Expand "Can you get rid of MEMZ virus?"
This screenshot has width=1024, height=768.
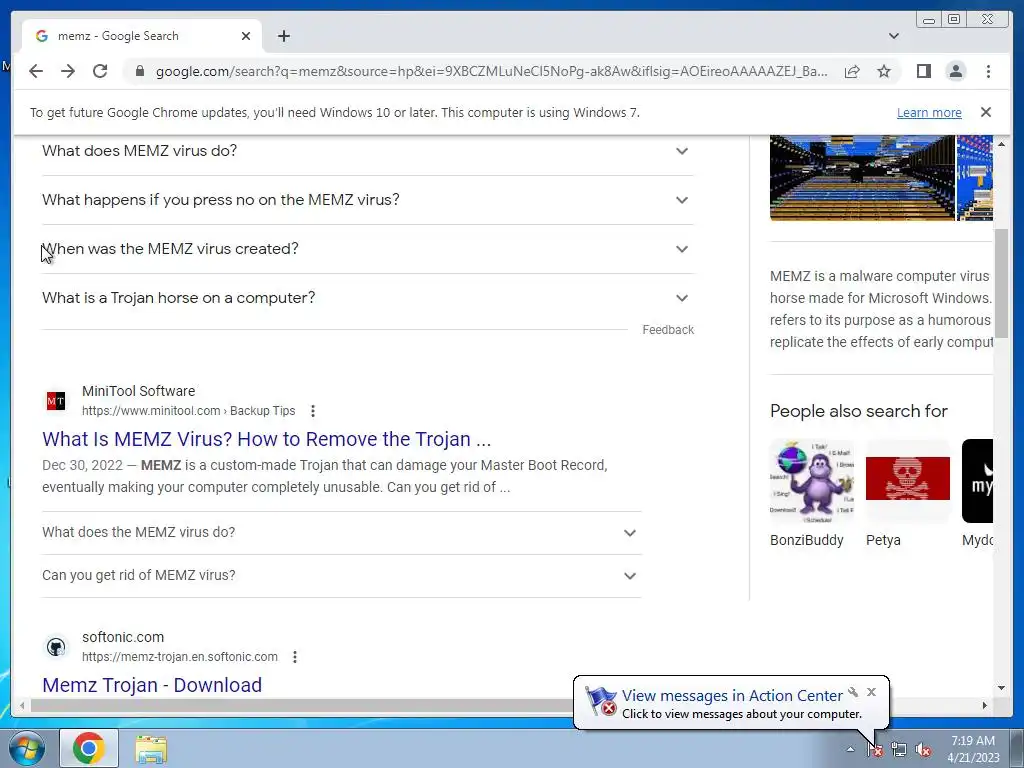(341, 575)
